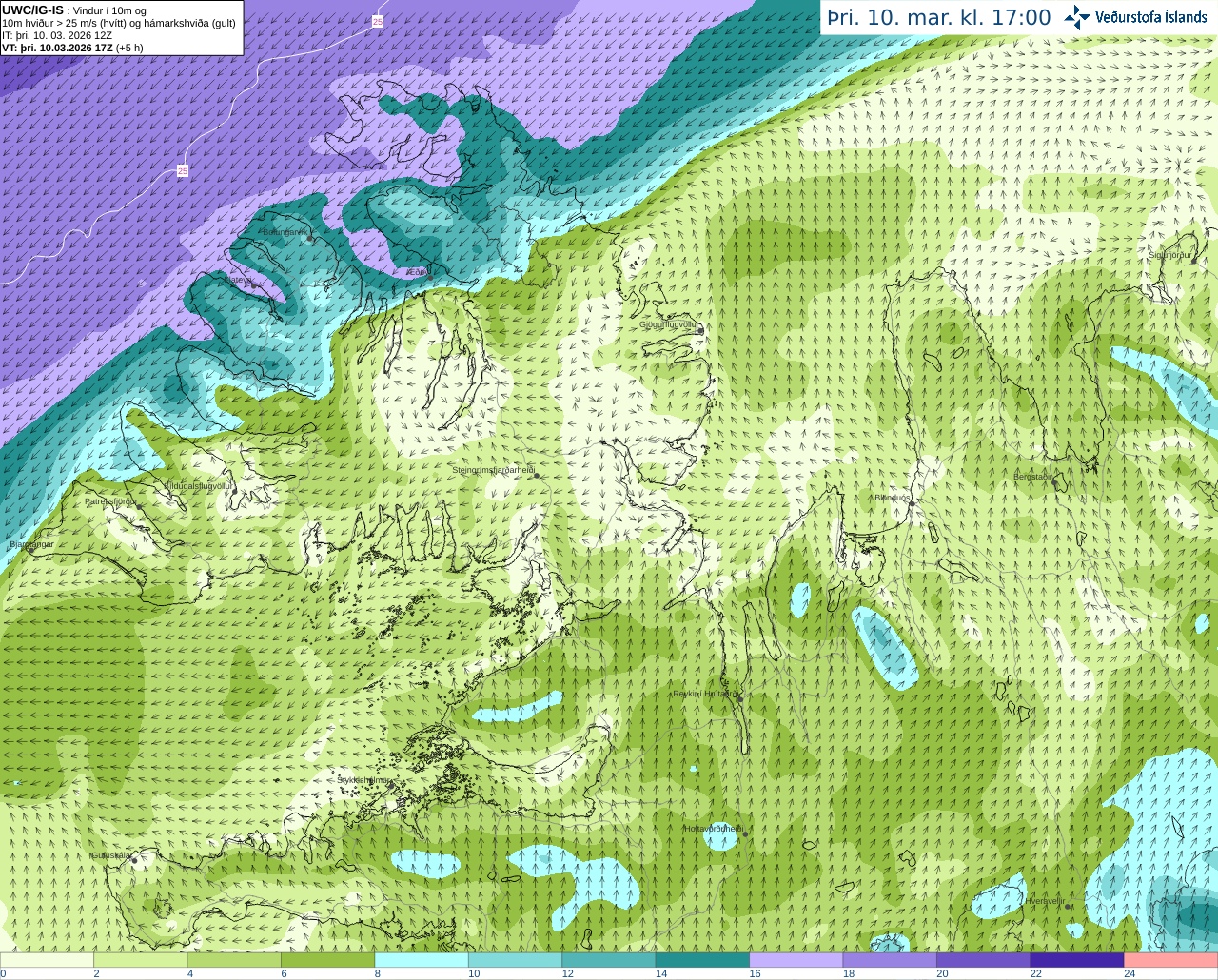1218x980 pixels.
Task: Click the 18–20 m/s purple legend swatch
Action: pos(890,960)
